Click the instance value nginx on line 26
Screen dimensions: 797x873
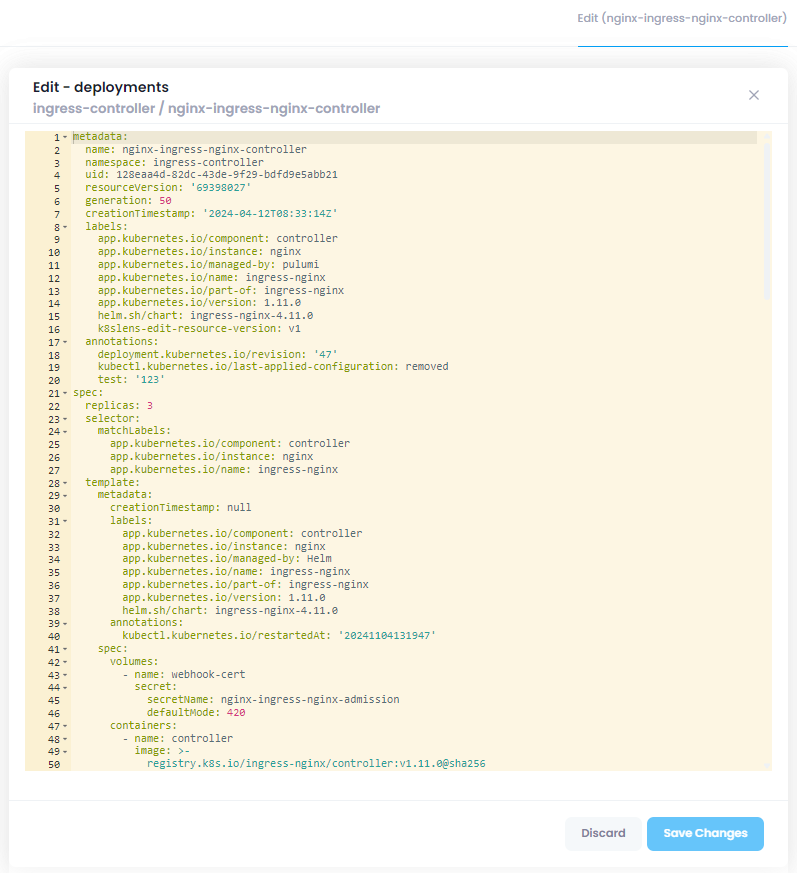(x=297, y=457)
